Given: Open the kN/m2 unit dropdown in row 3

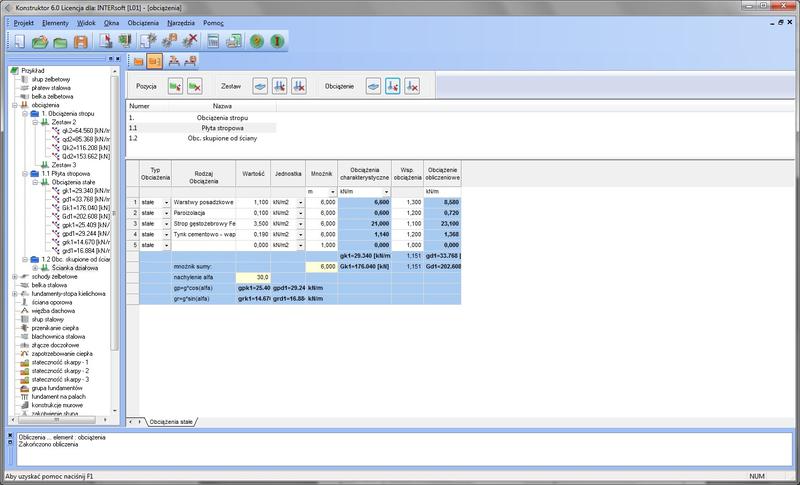Looking at the screenshot, I should click(300, 224).
